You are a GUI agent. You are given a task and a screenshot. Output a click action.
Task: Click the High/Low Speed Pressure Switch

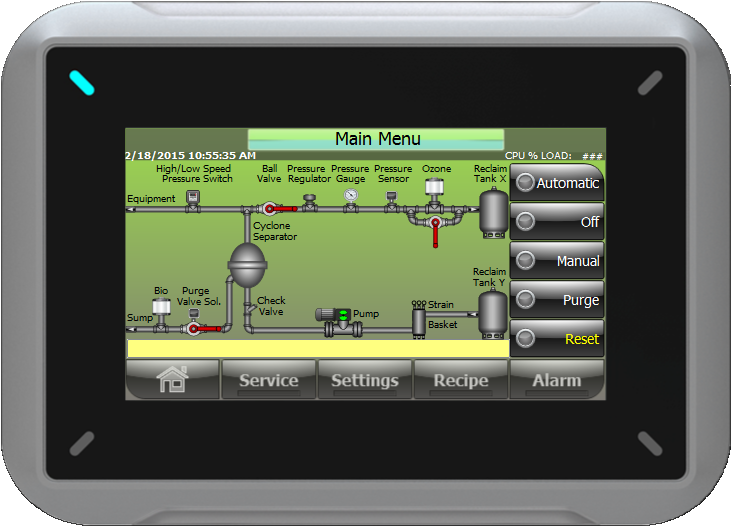point(195,199)
